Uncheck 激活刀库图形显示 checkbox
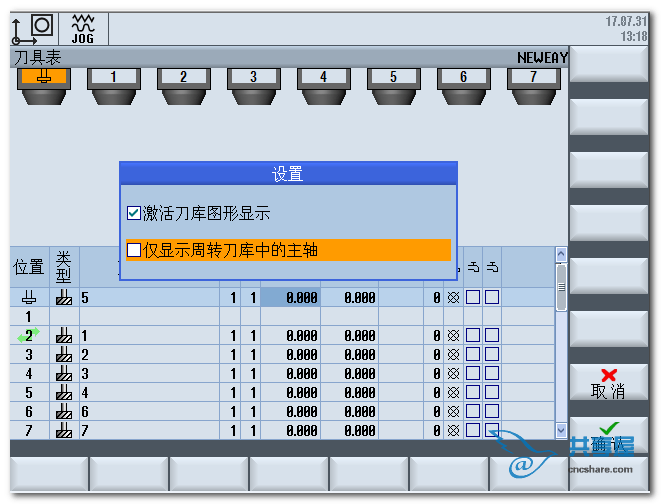 tap(134, 213)
